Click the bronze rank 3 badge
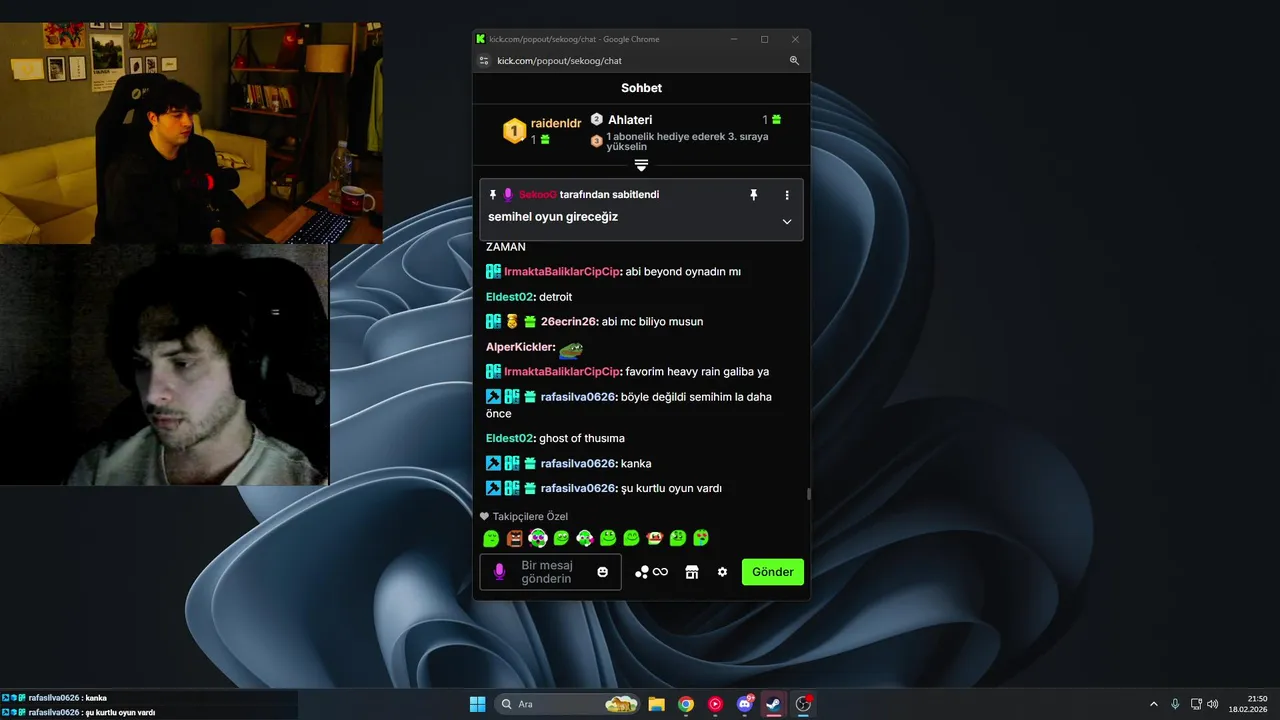This screenshot has height=720, width=1280. coord(597,141)
